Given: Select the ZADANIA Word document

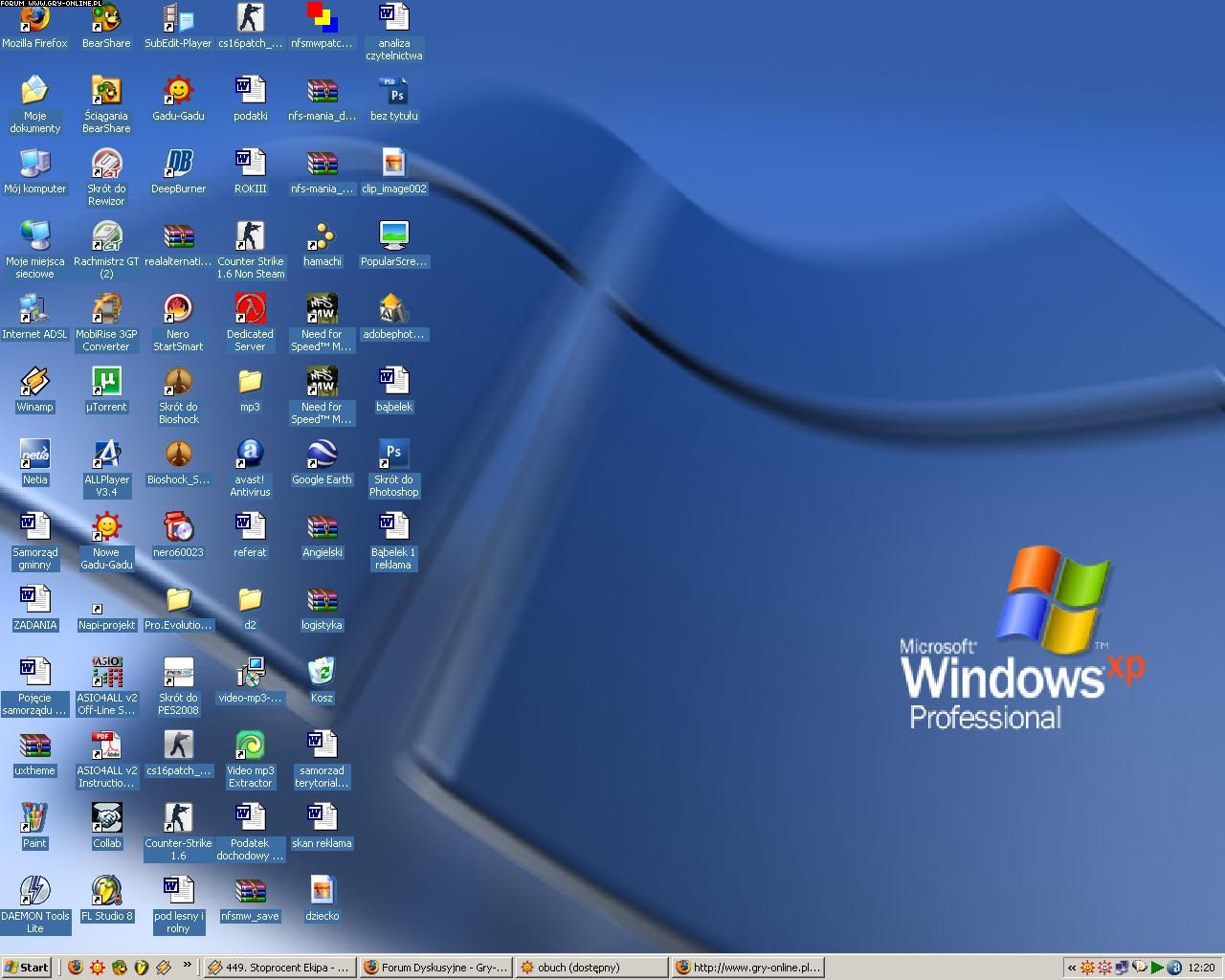Looking at the screenshot, I should (x=34, y=608).
